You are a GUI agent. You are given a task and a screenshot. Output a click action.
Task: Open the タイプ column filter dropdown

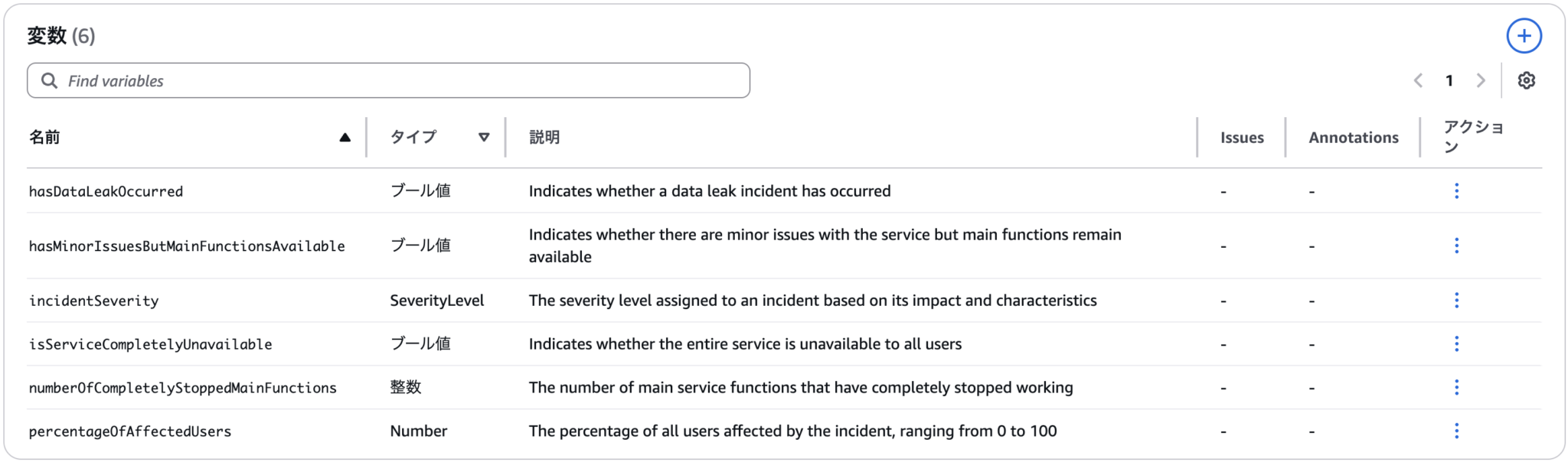tap(484, 136)
